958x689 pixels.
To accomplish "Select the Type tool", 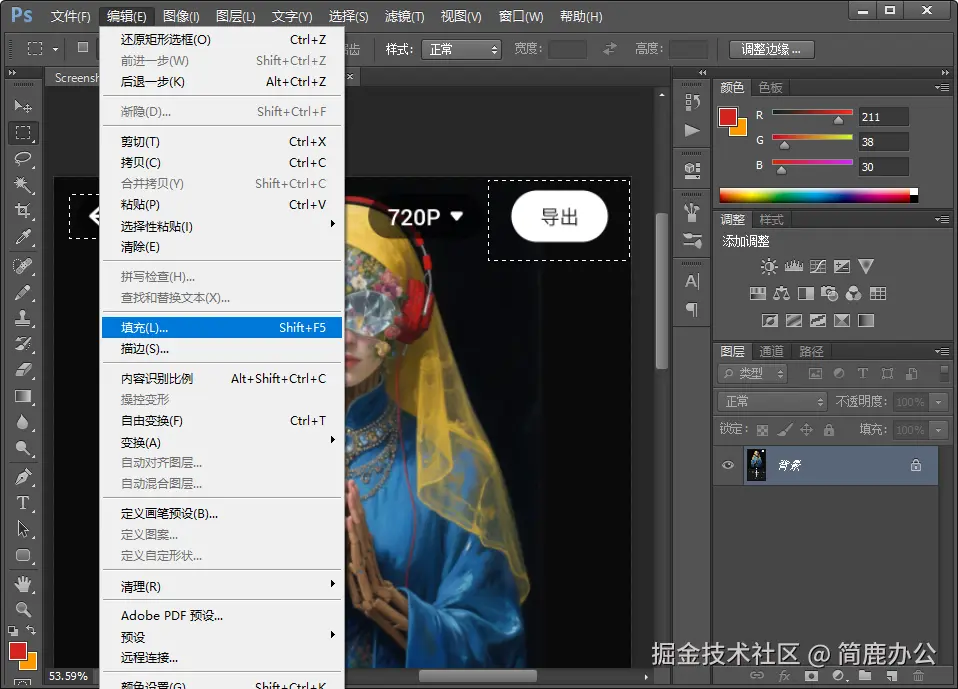I will [x=22, y=501].
